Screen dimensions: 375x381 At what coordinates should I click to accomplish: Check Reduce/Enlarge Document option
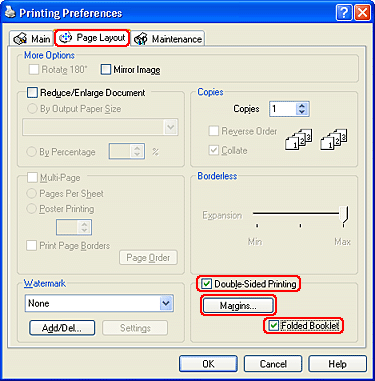click(32, 92)
